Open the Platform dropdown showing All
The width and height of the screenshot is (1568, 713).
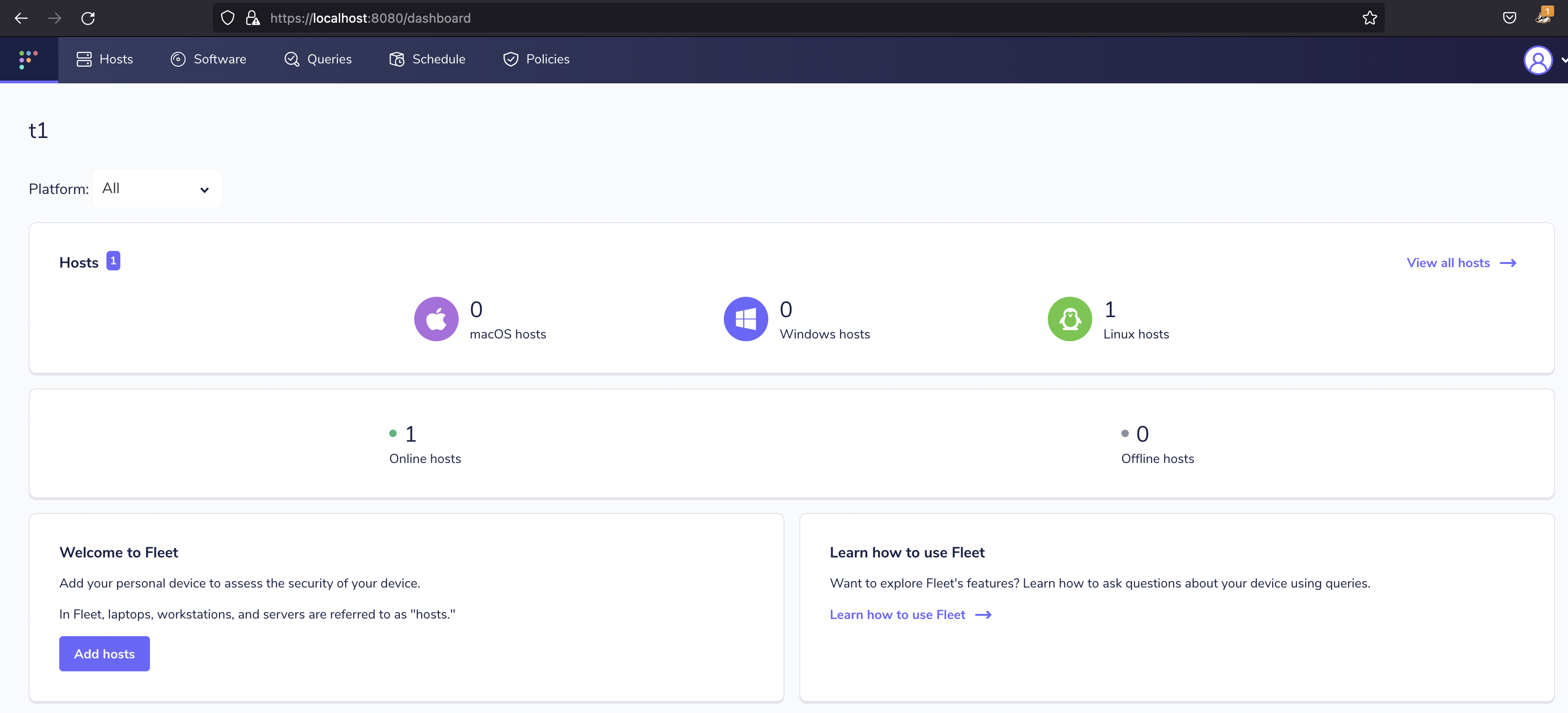pos(156,189)
